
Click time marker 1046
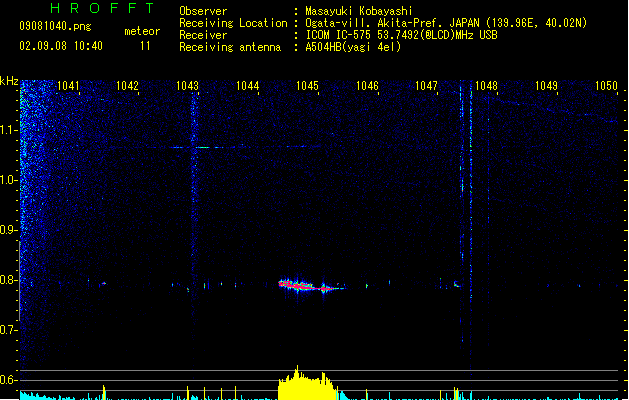tap(367, 86)
